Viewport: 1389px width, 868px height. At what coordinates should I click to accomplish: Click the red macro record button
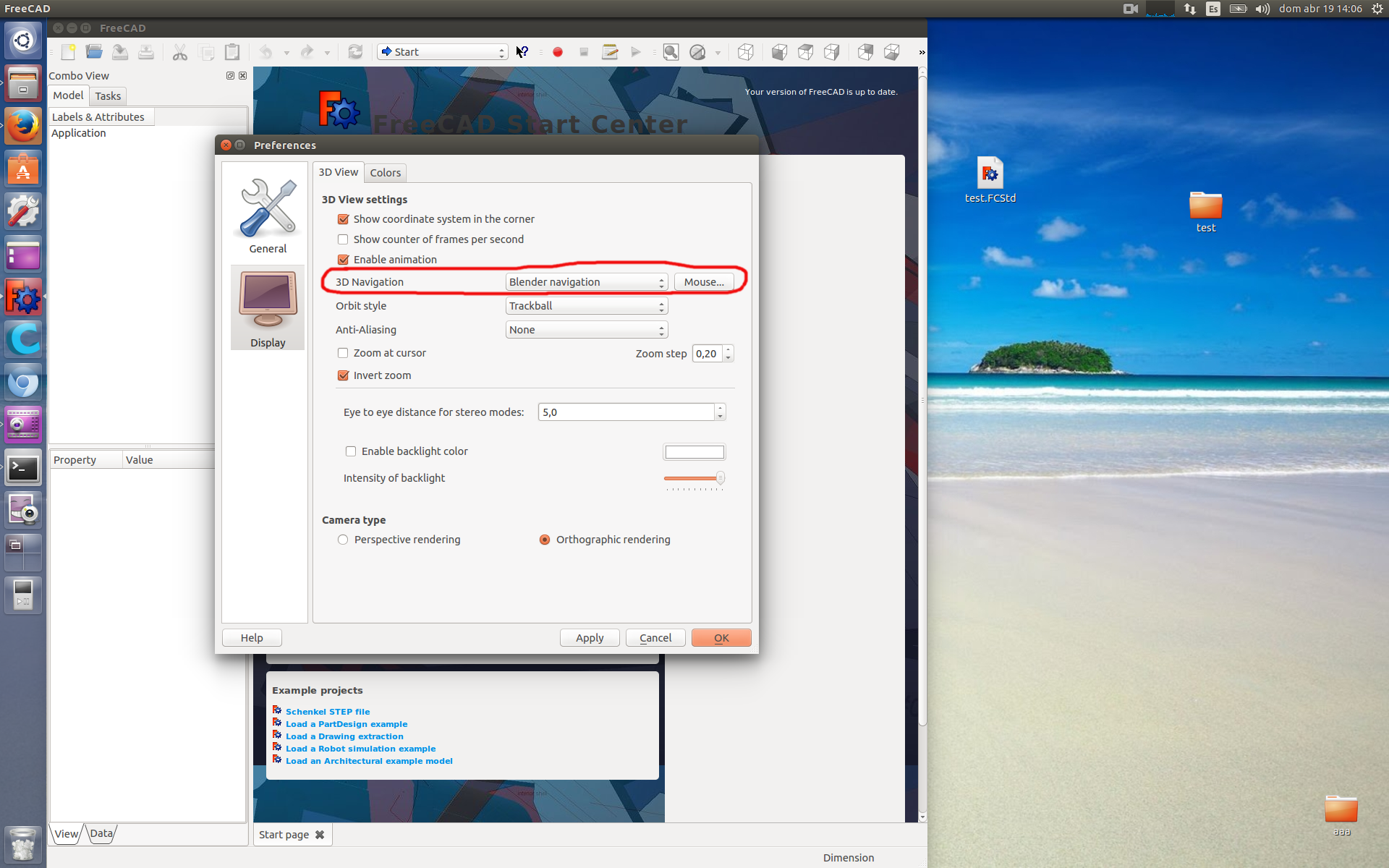[558, 52]
